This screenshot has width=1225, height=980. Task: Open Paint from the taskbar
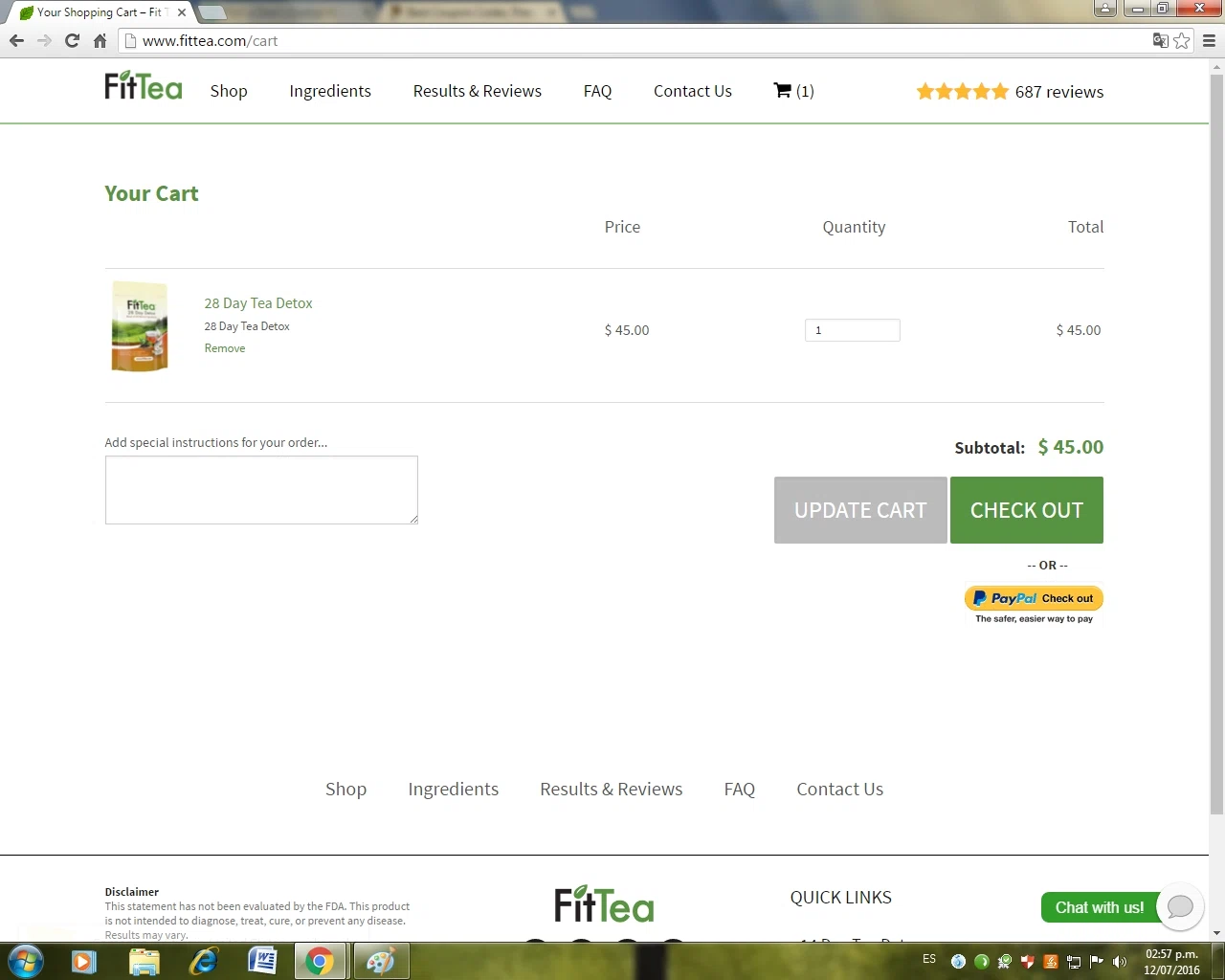click(x=381, y=961)
